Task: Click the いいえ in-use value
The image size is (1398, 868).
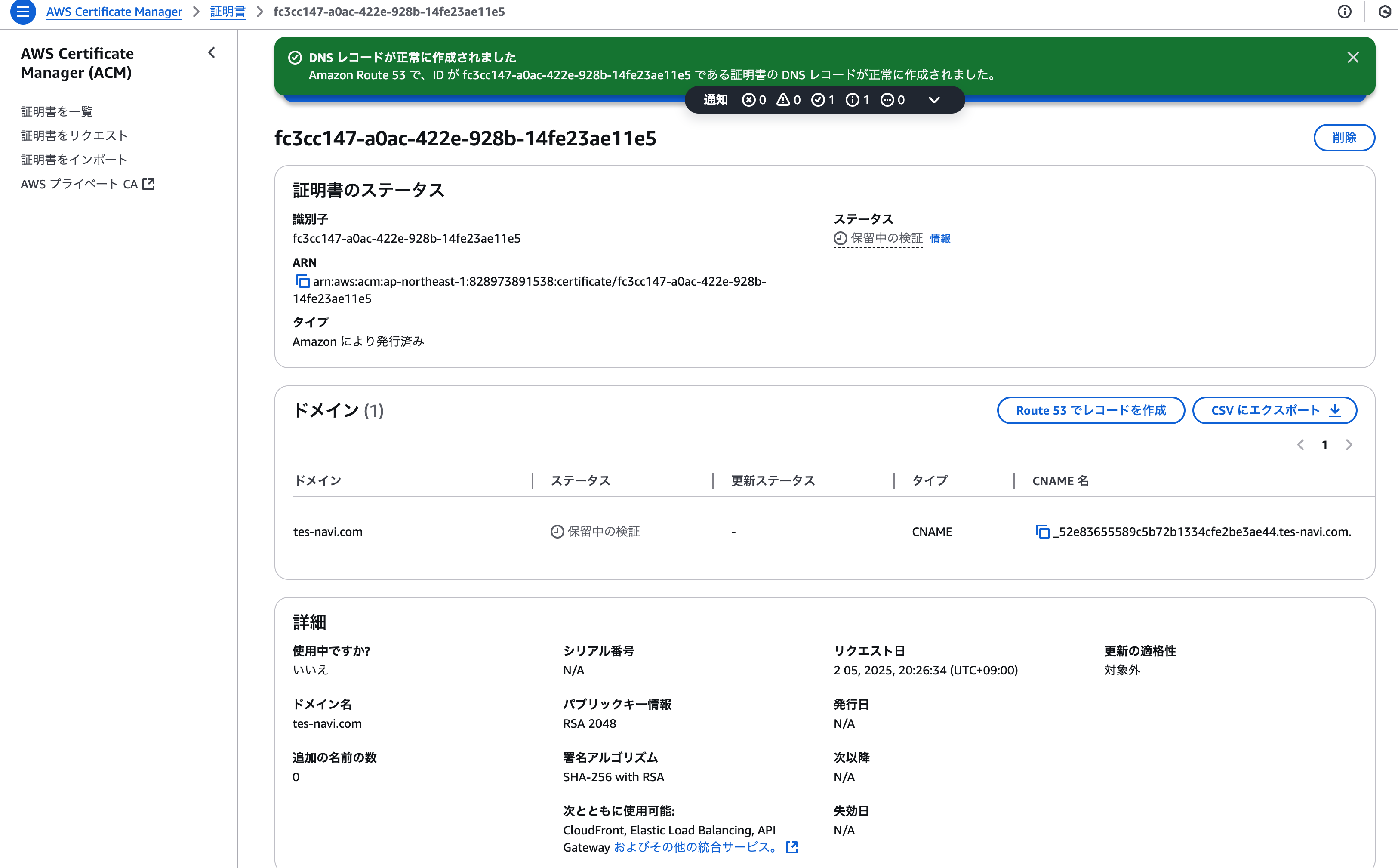Action: (x=311, y=670)
